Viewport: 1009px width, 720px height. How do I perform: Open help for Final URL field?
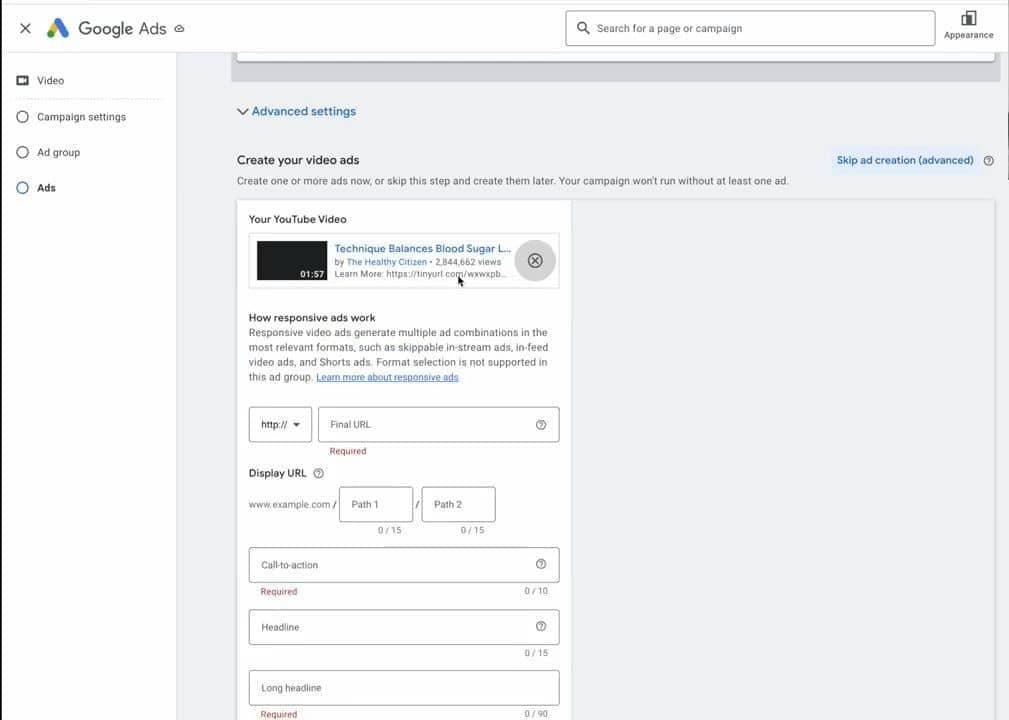pyautogui.click(x=541, y=424)
